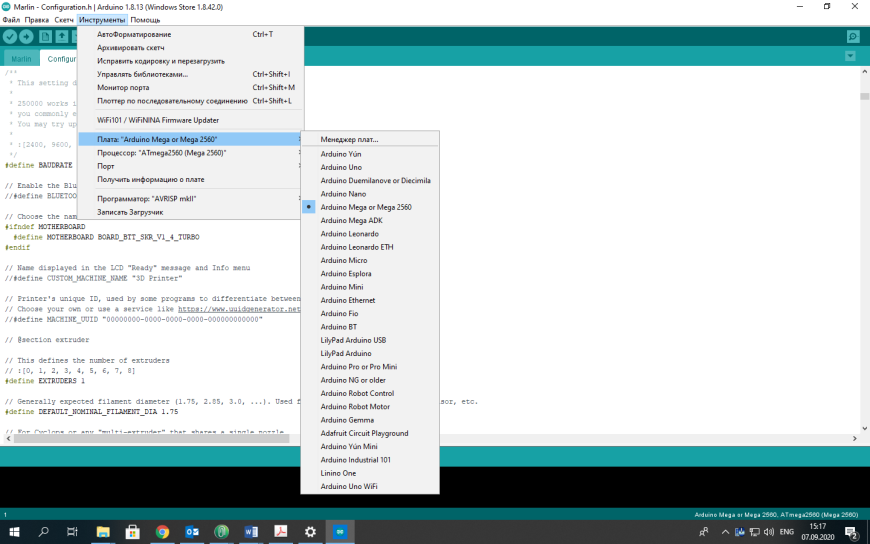Image resolution: width=870 pixels, height=544 pixels.
Task: Select the Adafruit Circuit Playground board
Action: pyautogui.click(x=370, y=433)
